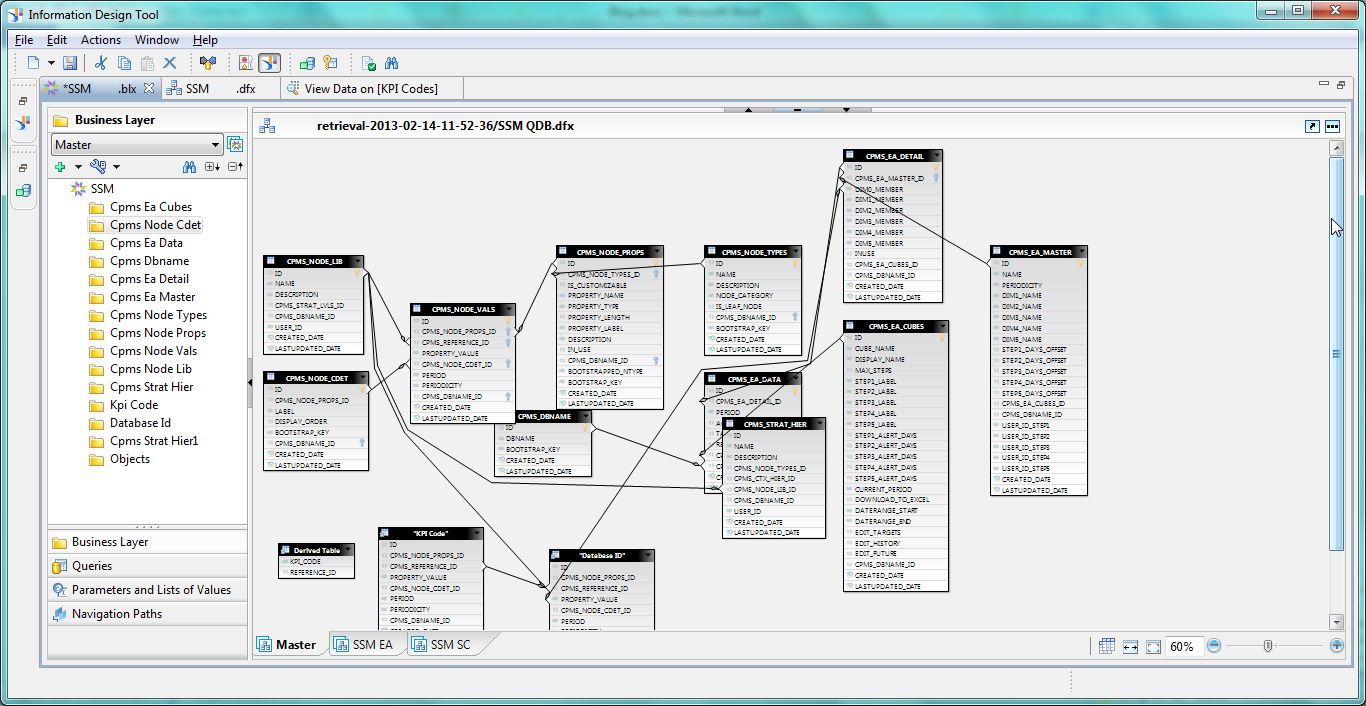Open the Master view dropdown
The width and height of the screenshot is (1366, 706).
coord(215,145)
